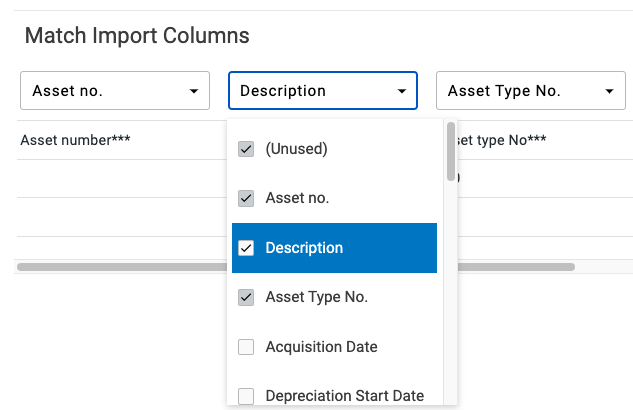Choose Asset no. from the dropdown list
Screen dimensions: 633x410
click(x=297, y=198)
